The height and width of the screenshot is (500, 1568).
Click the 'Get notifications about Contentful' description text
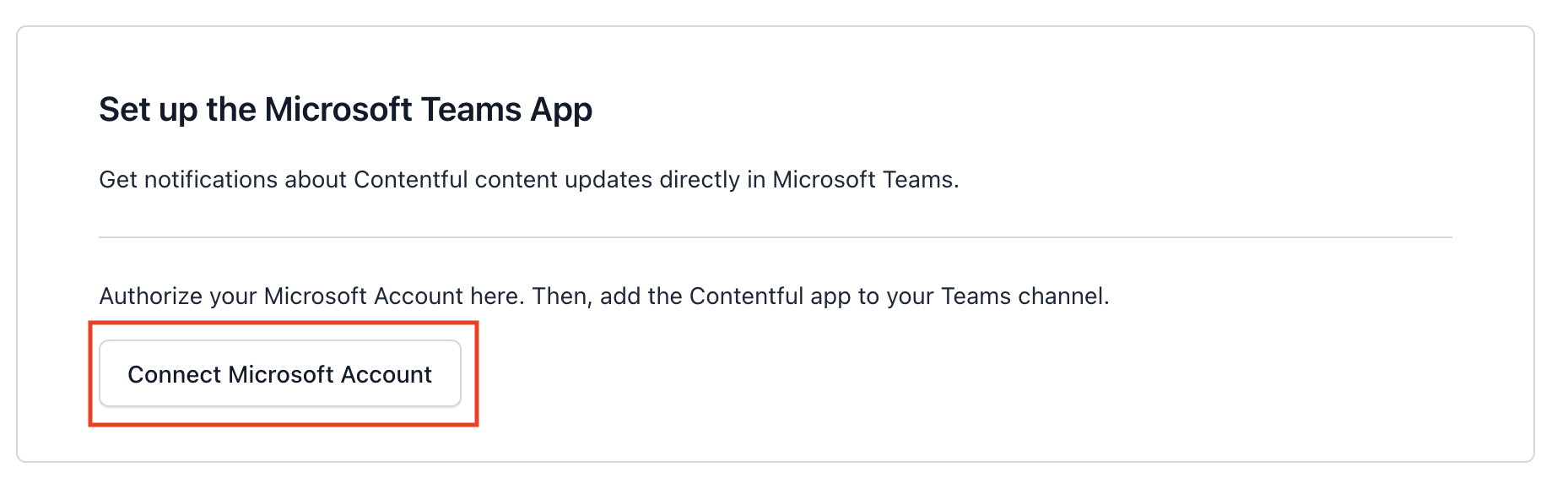[x=528, y=180]
